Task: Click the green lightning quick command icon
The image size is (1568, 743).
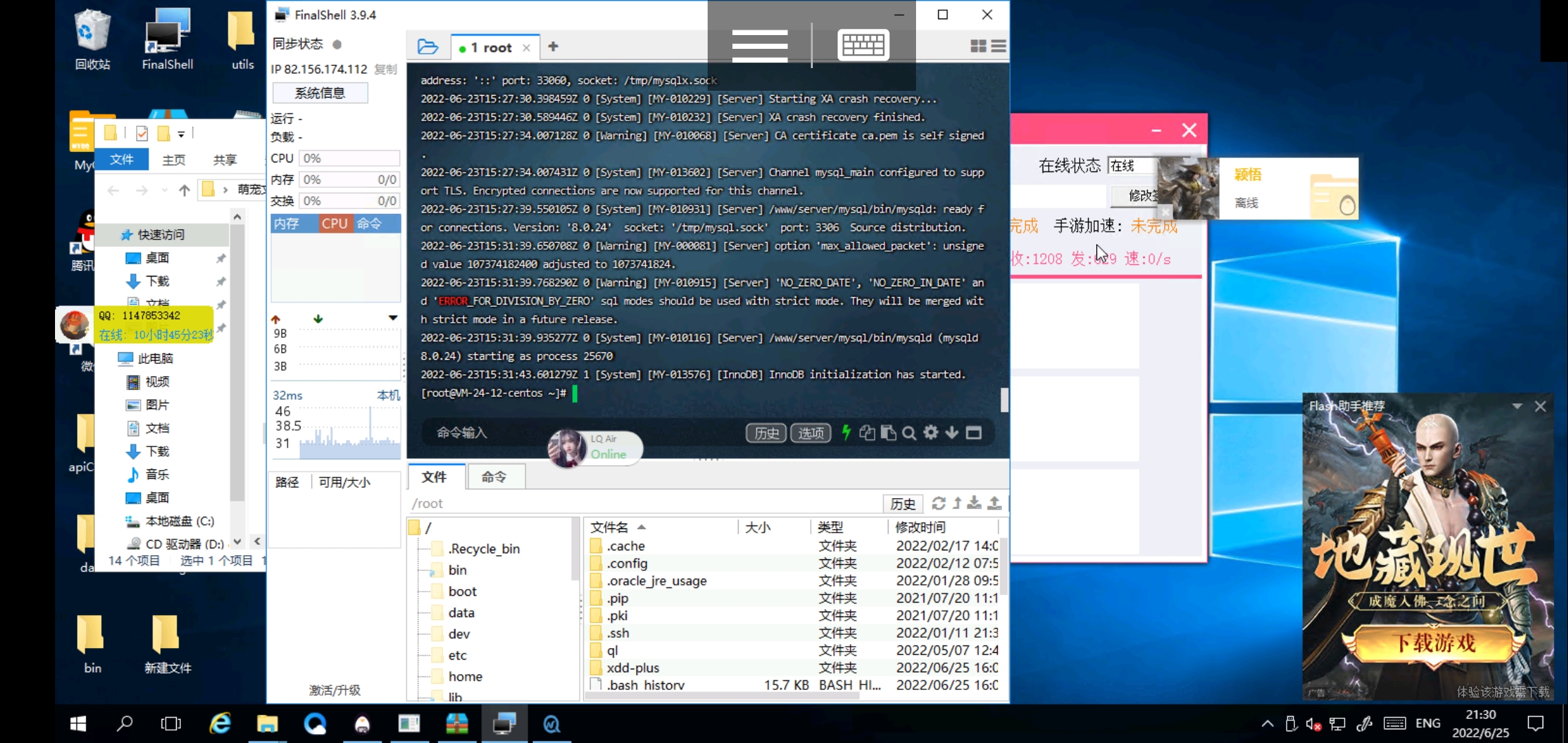Action: coord(846,432)
